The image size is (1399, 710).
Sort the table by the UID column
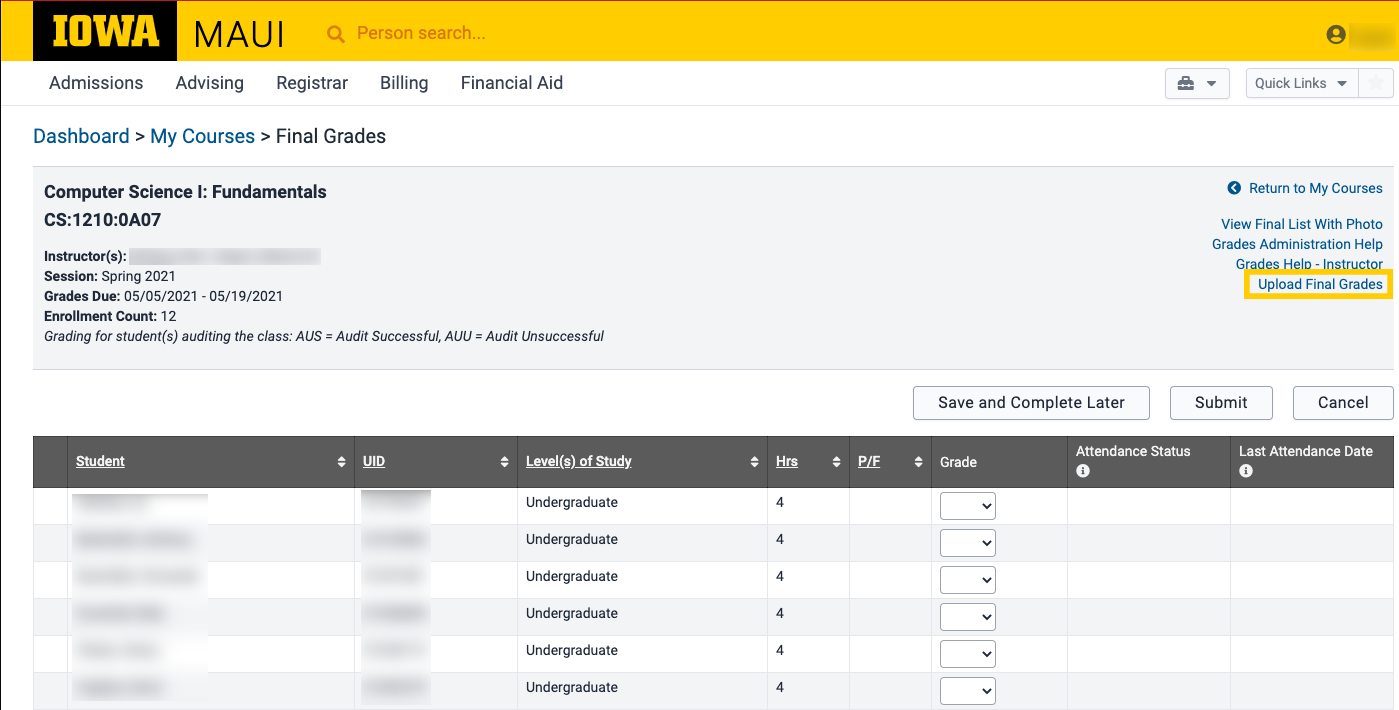point(374,461)
